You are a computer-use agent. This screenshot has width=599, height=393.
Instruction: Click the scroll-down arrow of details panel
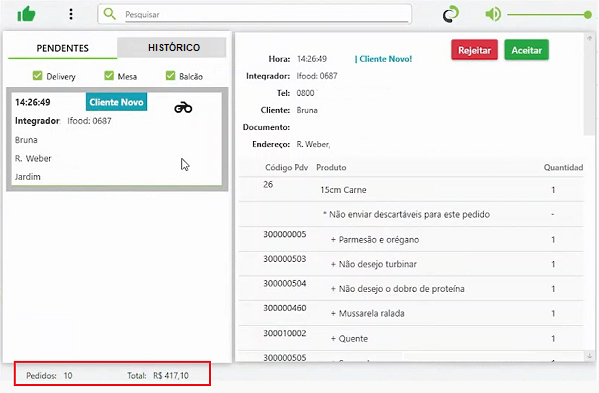(589, 356)
